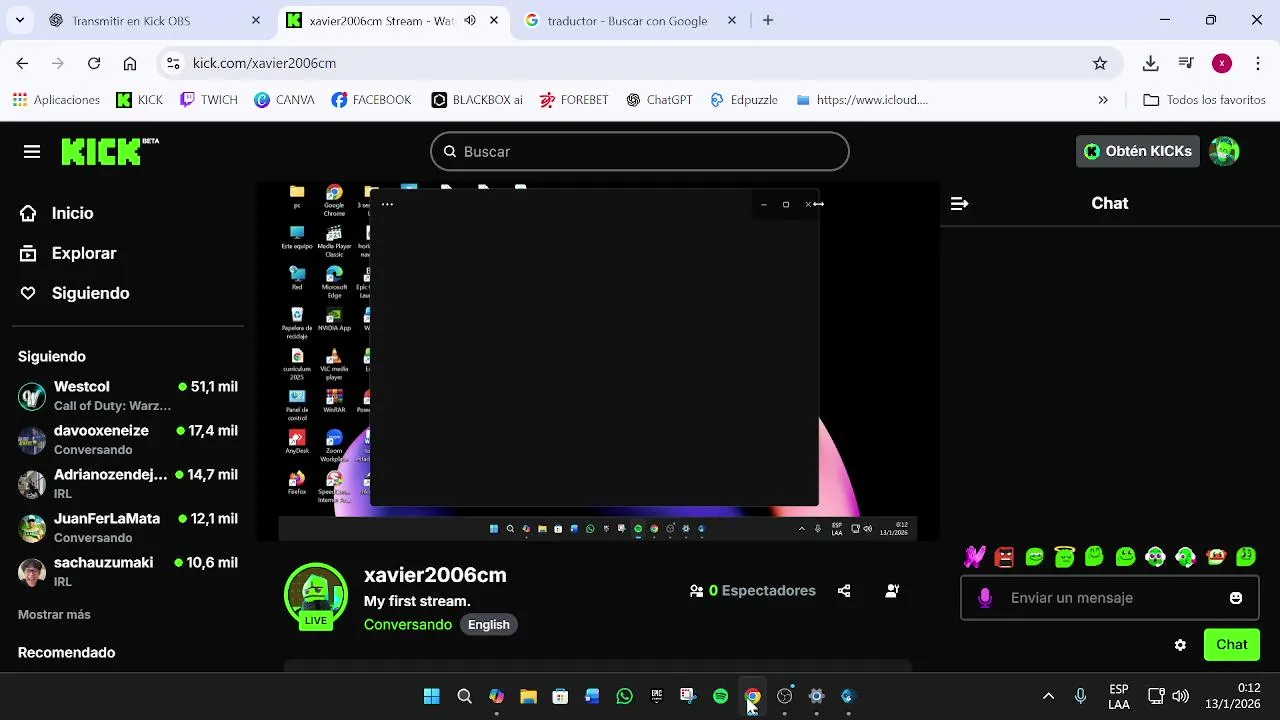Click the xavier2006cm LIVE avatar
Screen dimensions: 1280x720
coord(316,597)
